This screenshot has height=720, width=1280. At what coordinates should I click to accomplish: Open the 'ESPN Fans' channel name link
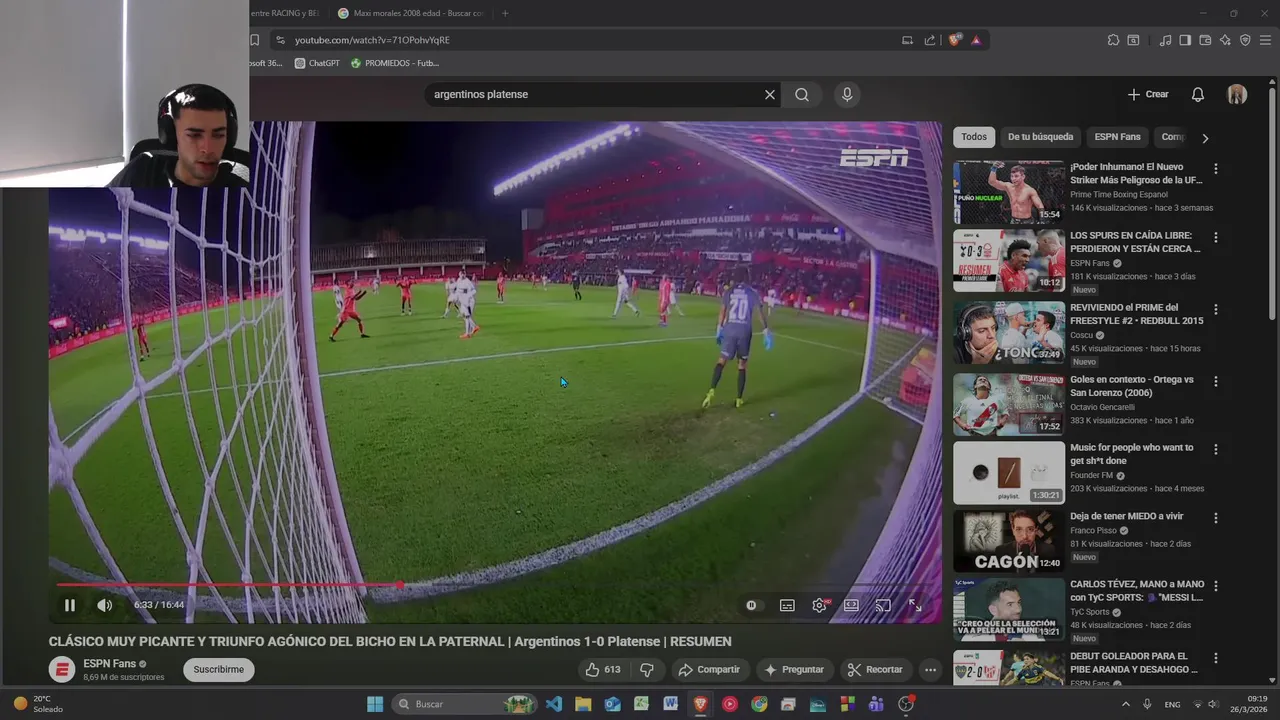(x=109, y=664)
